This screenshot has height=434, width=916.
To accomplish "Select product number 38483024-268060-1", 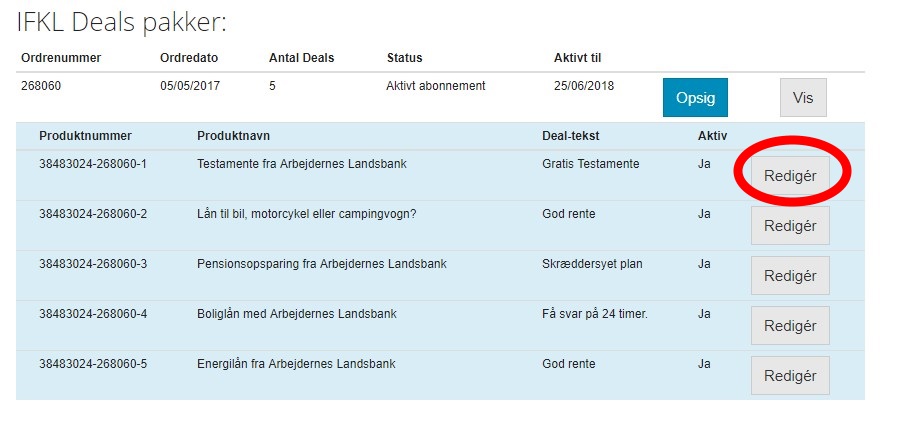I will coord(93,164).
